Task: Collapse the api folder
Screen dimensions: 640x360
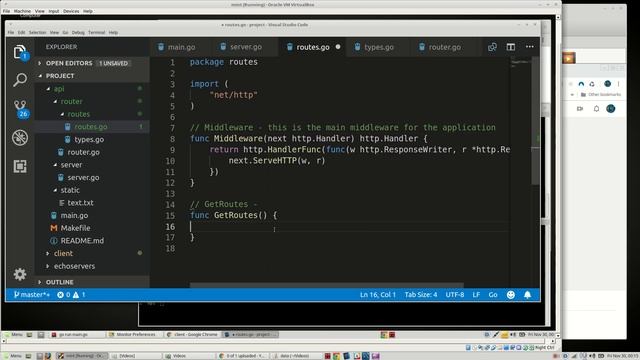Action: click(59, 89)
